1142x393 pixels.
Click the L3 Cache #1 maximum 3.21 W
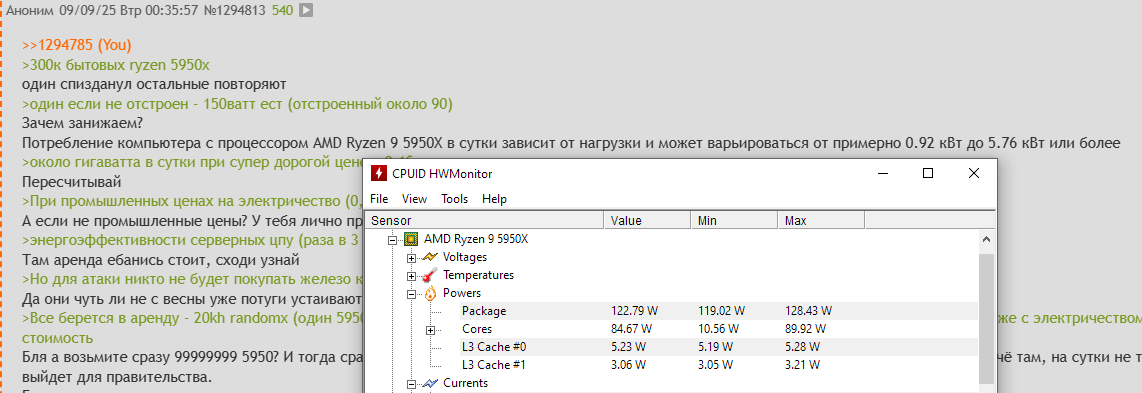pyautogui.click(x=803, y=365)
